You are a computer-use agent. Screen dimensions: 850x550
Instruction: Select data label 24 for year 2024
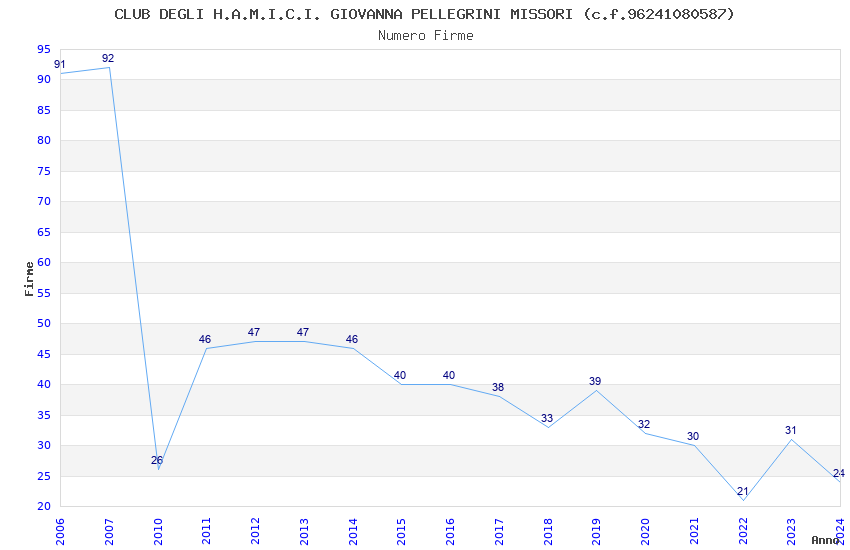tap(839, 473)
